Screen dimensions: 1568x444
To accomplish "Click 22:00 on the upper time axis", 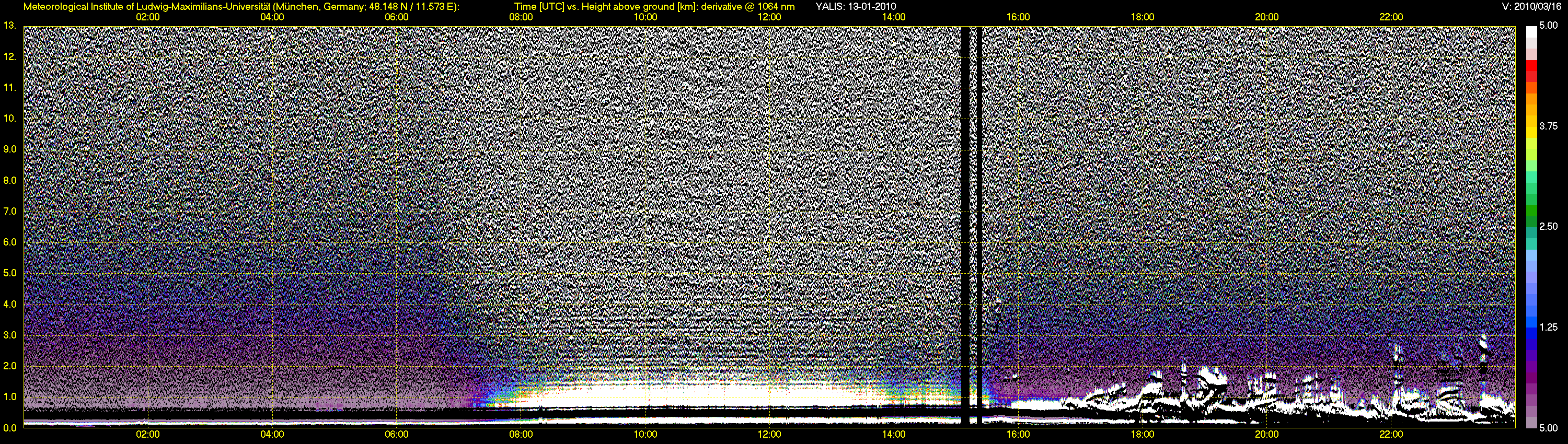I will pyautogui.click(x=1391, y=17).
